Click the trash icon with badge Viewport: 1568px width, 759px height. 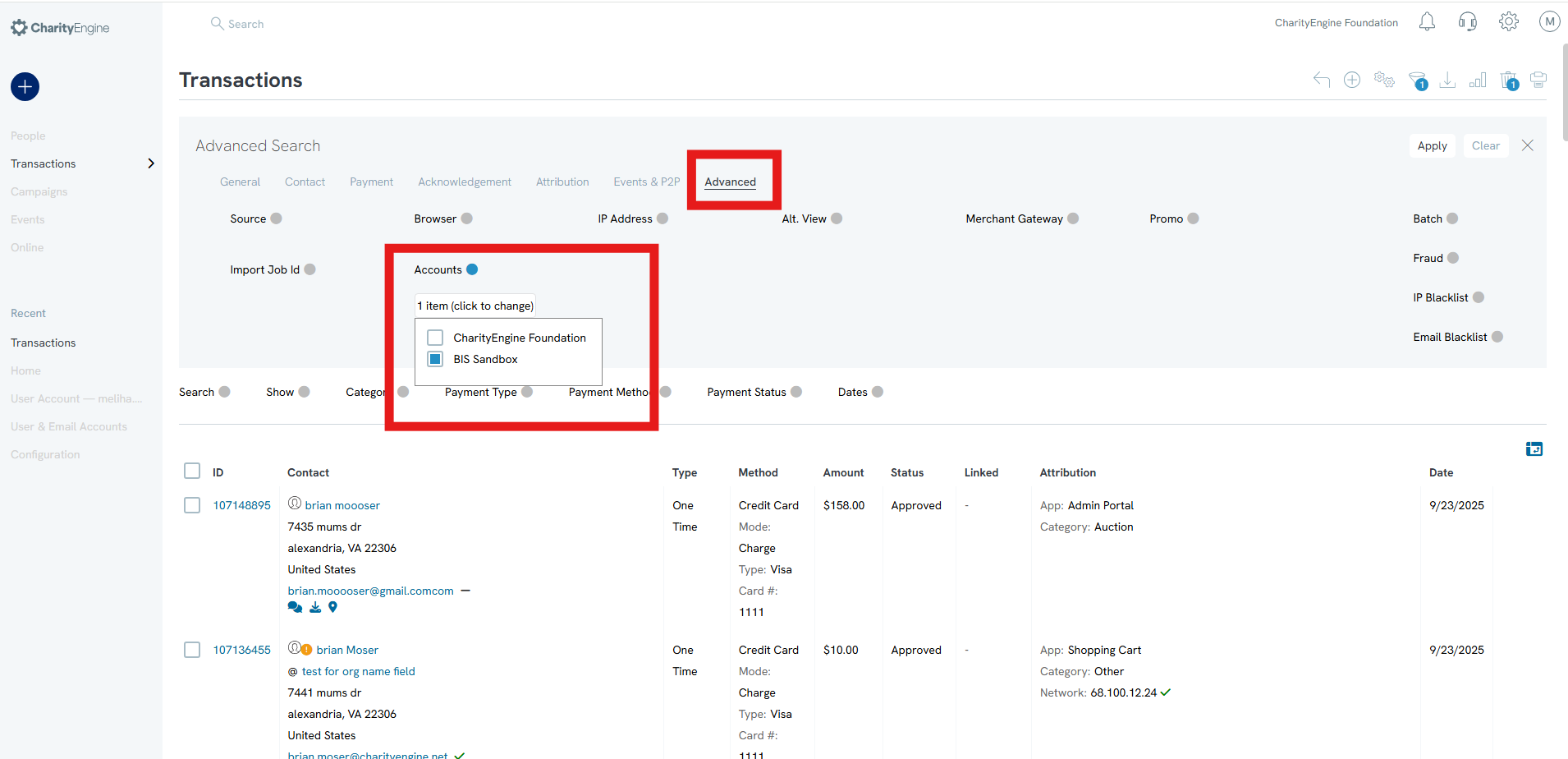1510,80
